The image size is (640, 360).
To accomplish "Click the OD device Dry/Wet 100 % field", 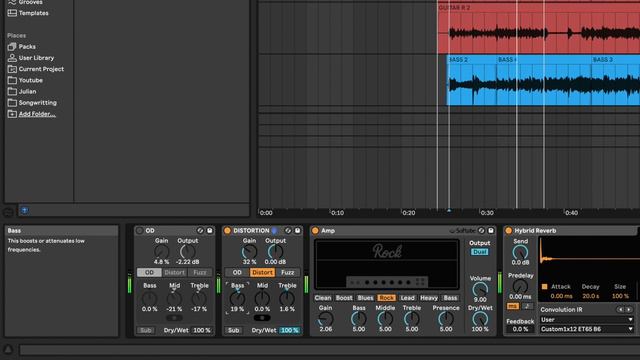I will (202, 330).
